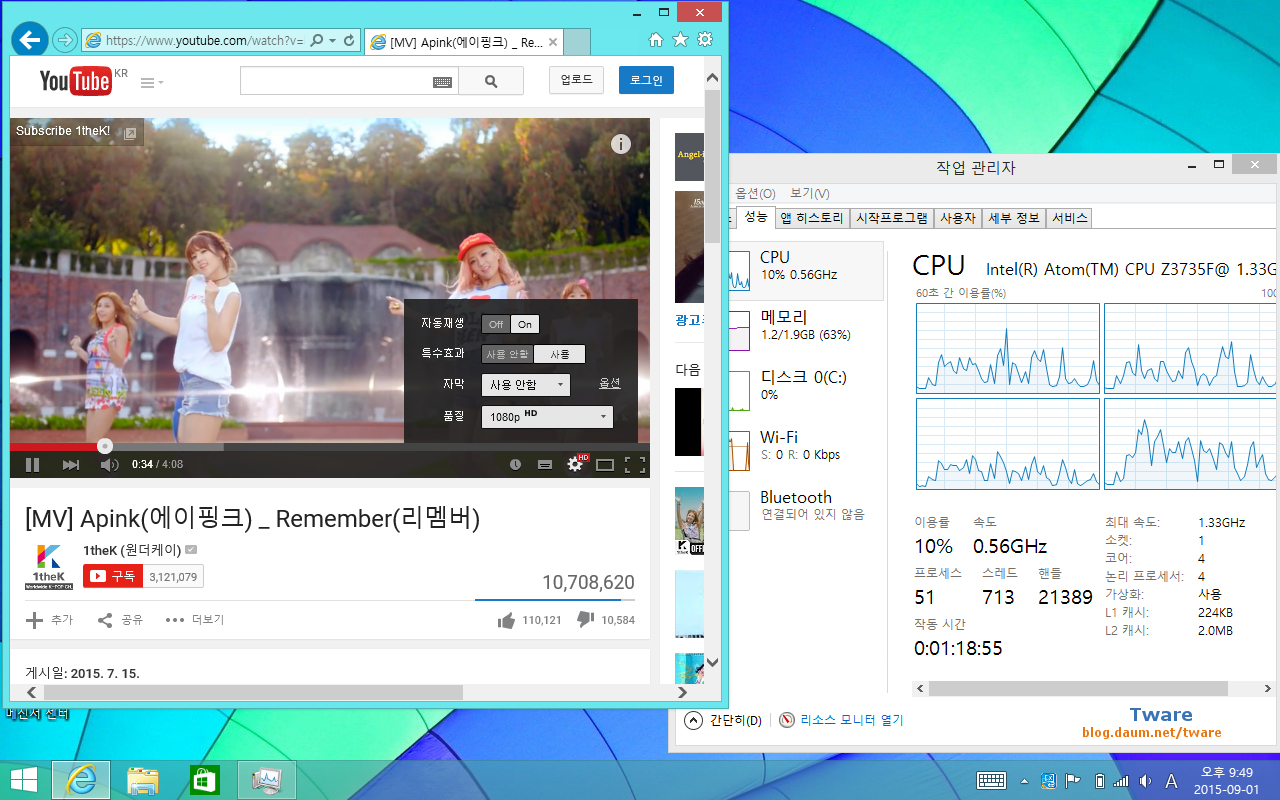Image resolution: width=1280 pixels, height=800 pixels.
Task: Toggle the player subtitles icon
Action: (x=545, y=464)
